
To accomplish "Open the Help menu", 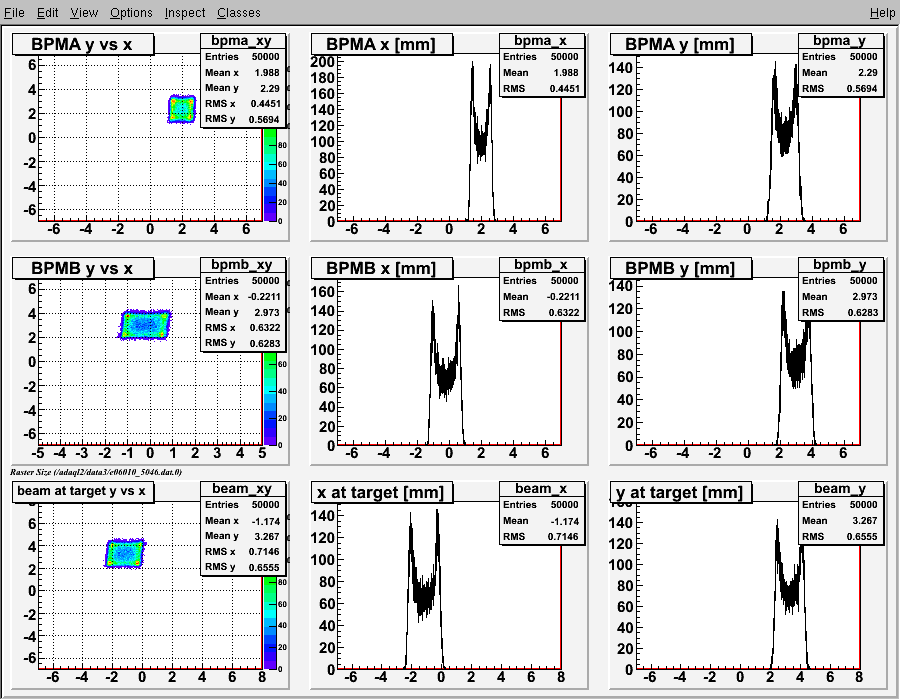I will click(882, 13).
